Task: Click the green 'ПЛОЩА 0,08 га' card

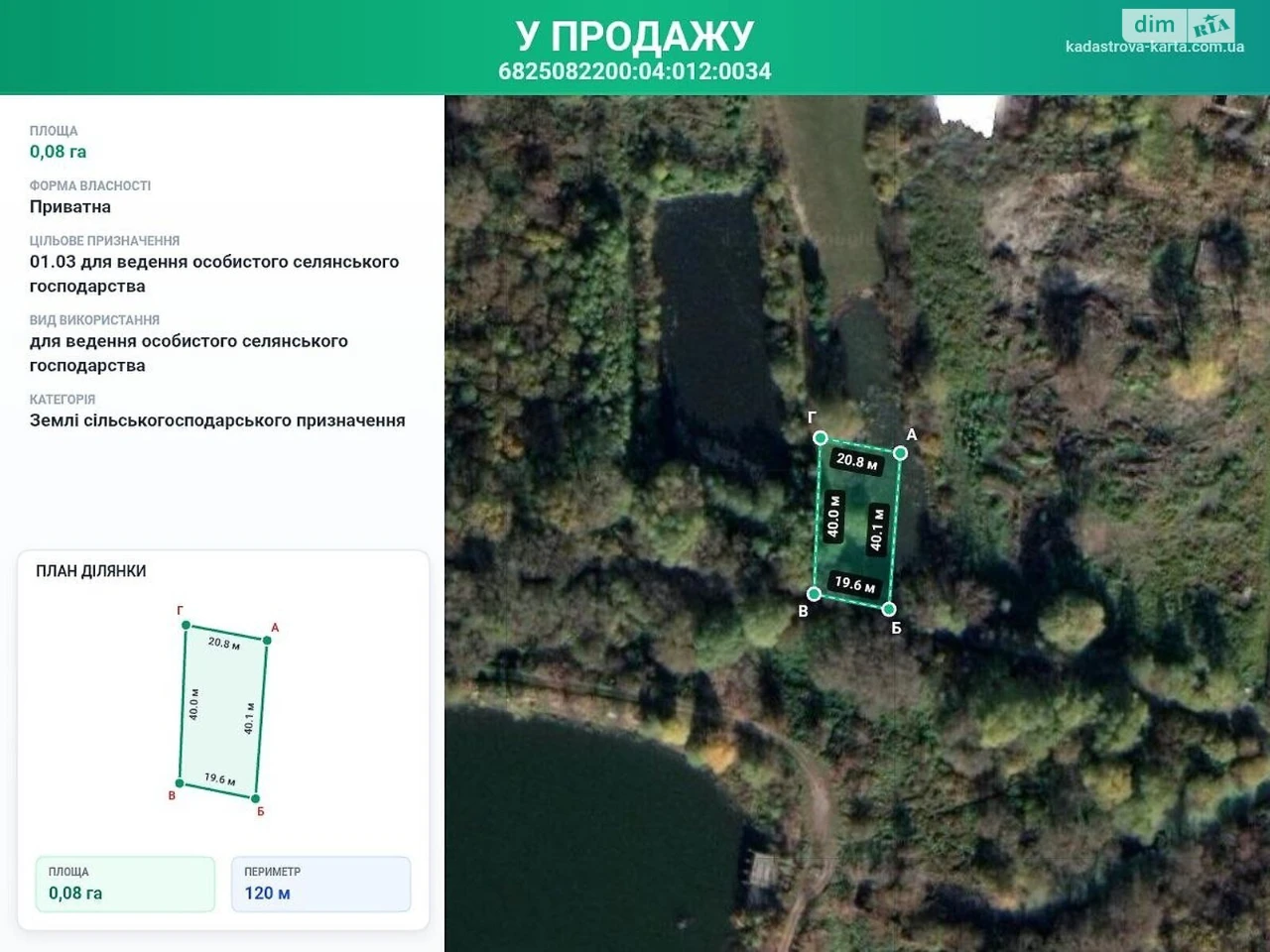Action: 125,884
